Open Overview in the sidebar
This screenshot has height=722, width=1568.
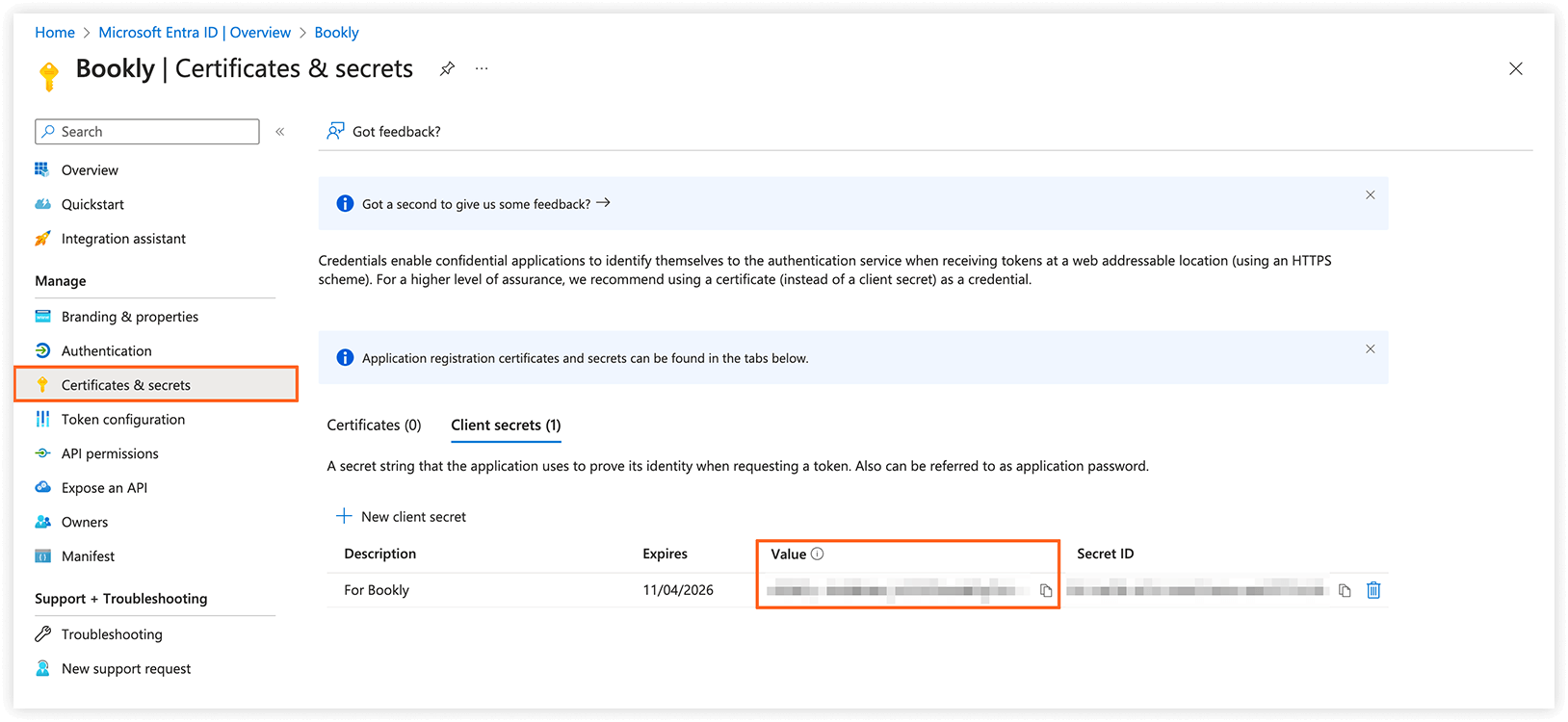(x=90, y=170)
